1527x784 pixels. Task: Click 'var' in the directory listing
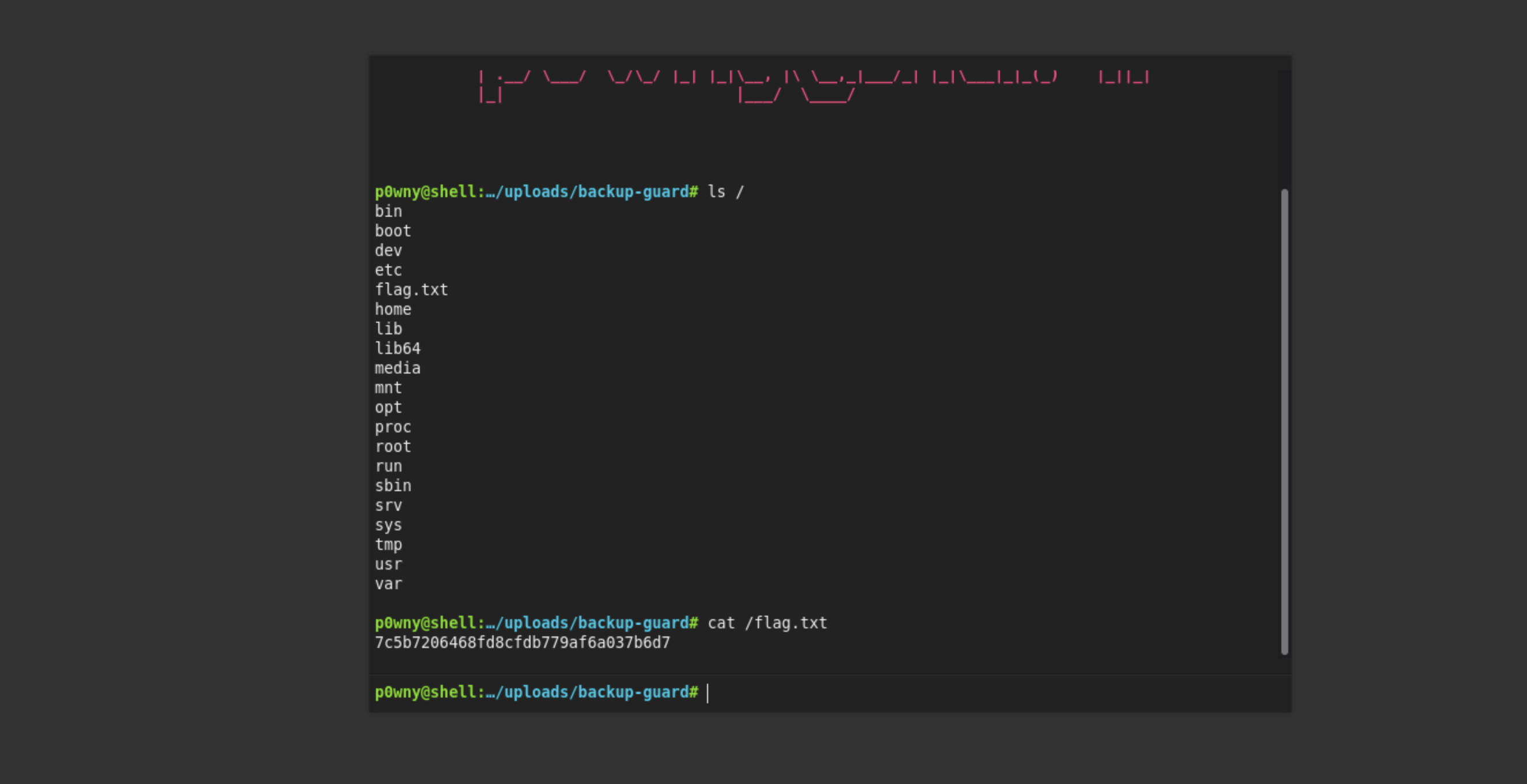(x=388, y=584)
